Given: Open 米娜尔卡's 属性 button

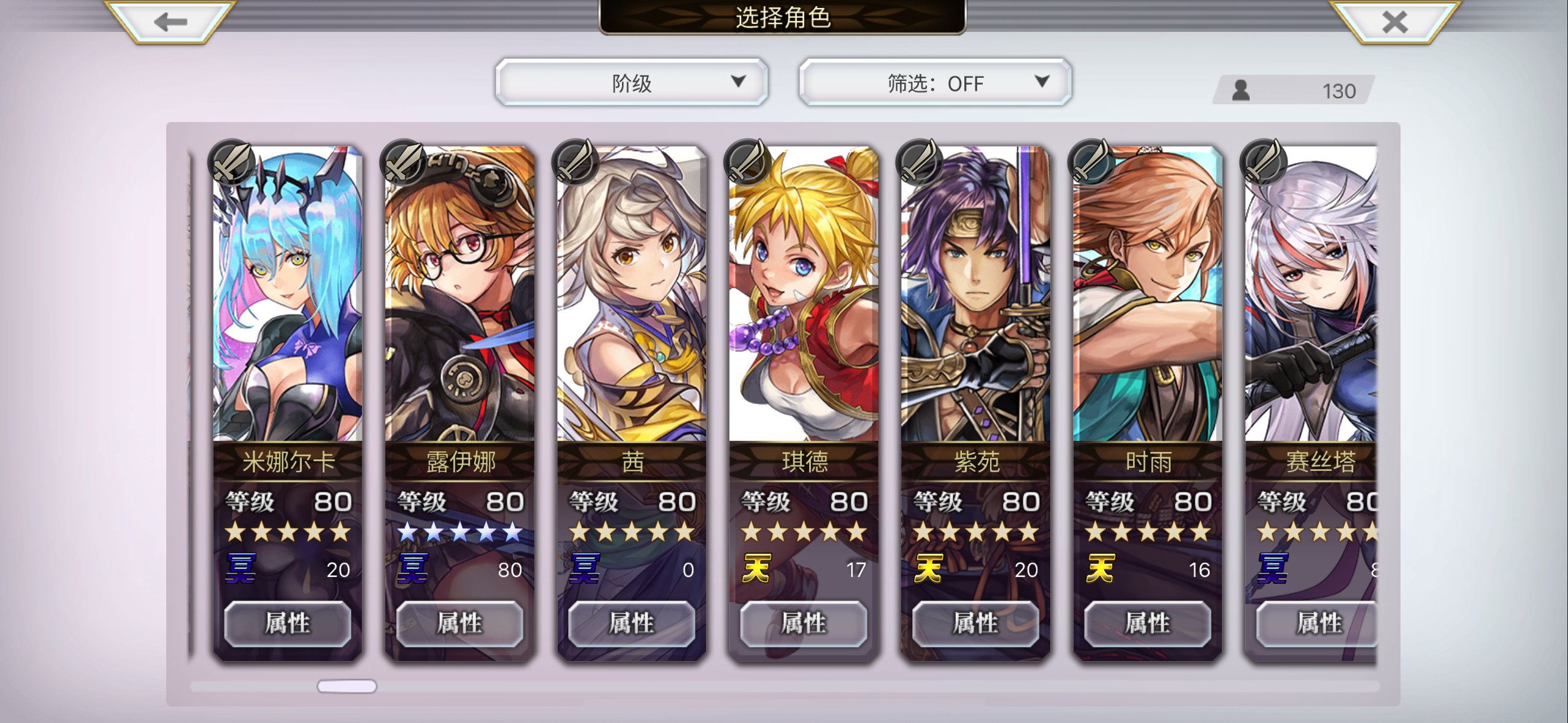Looking at the screenshot, I should [x=287, y=624].
